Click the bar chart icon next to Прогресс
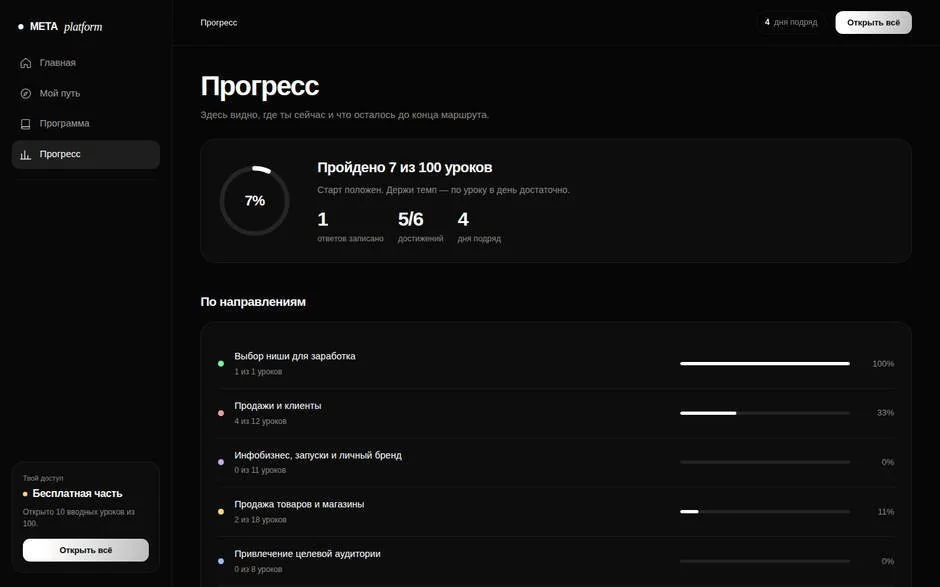This screenshot has height=587, width=940. (x=25, y=155)
